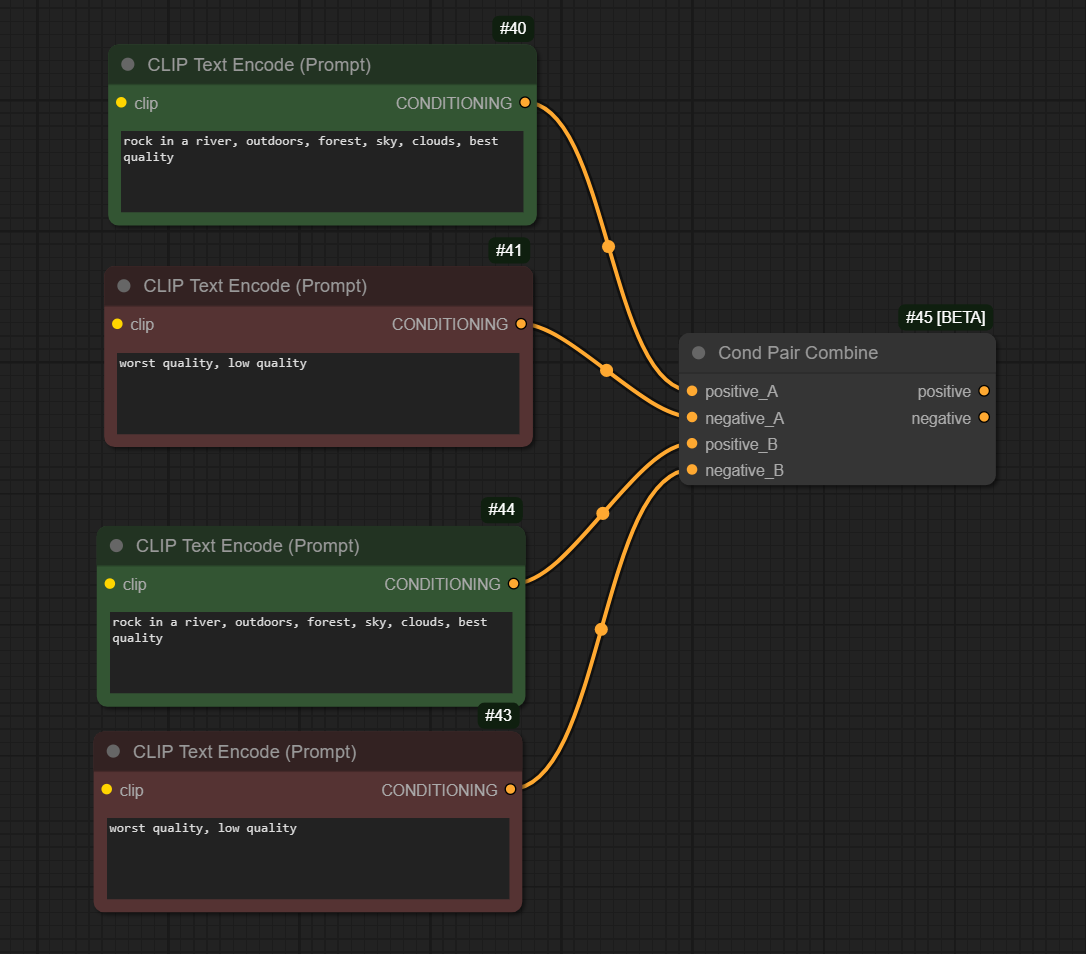Click the CONDITIONING output on node #44

513,584
